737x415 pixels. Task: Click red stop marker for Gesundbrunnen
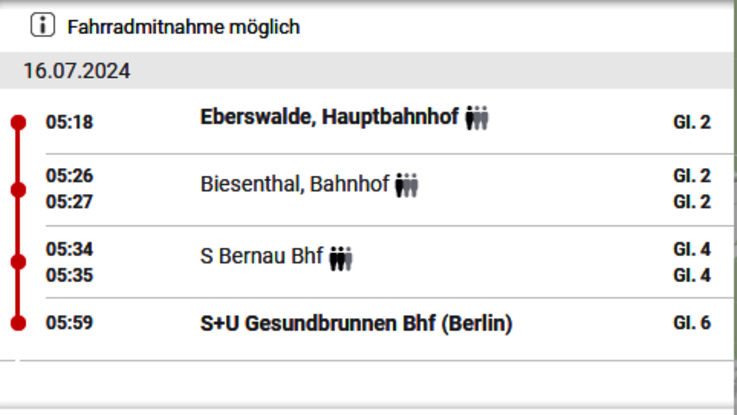(x=18, y=323)
